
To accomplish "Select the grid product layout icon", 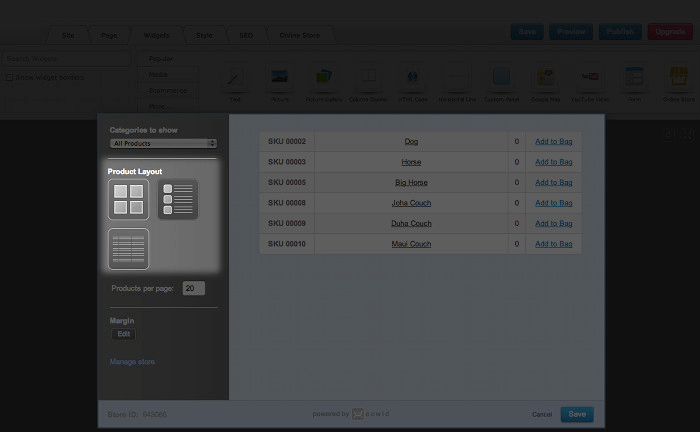I will 128,199.
